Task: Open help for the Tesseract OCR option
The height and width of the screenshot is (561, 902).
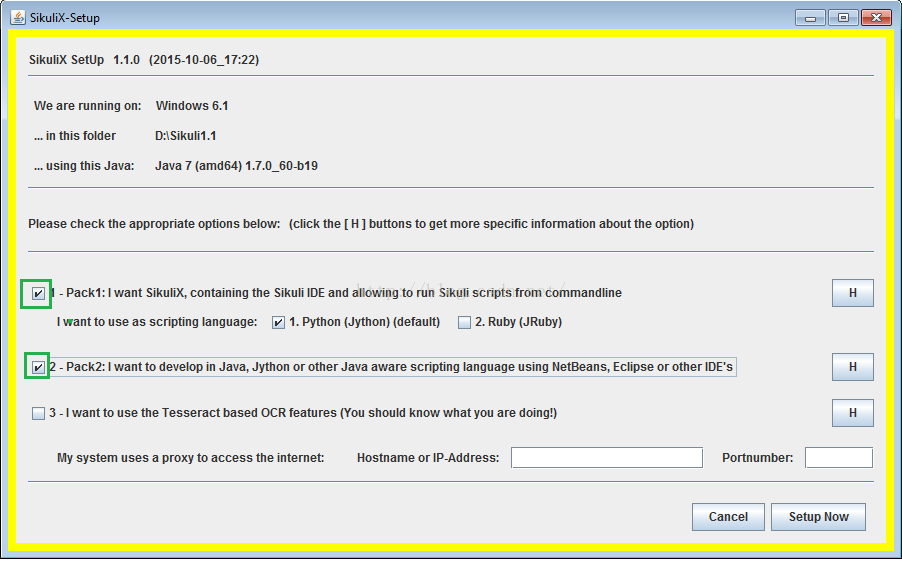Action: point(853,413)
